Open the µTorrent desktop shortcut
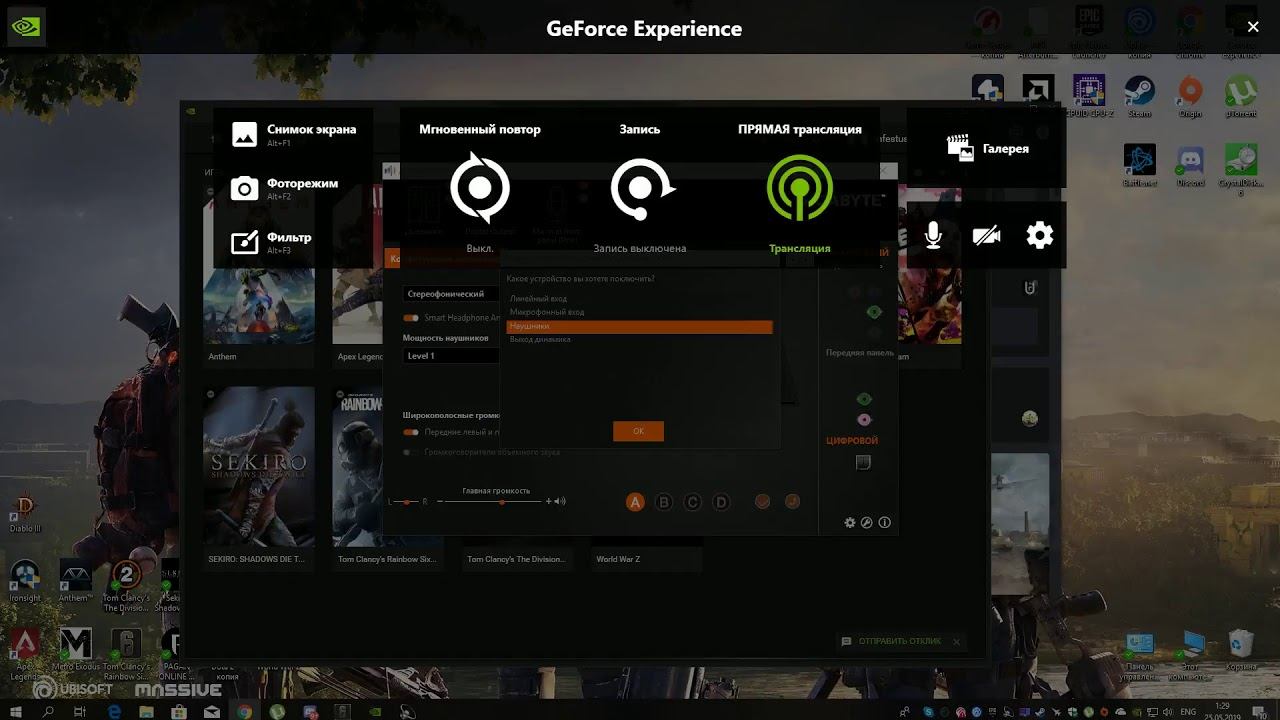Screen dimensions: 1280x720 click(1241, 97)
